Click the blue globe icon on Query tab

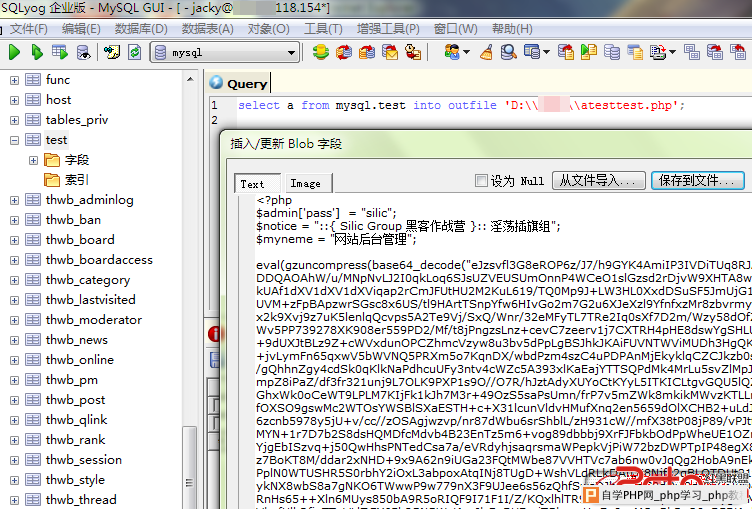(216, 83)
